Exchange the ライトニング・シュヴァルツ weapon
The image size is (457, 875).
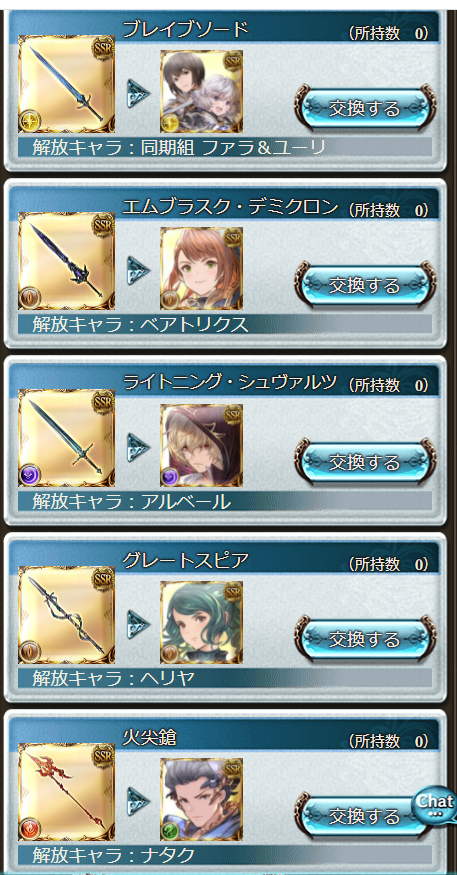(364, 462)
